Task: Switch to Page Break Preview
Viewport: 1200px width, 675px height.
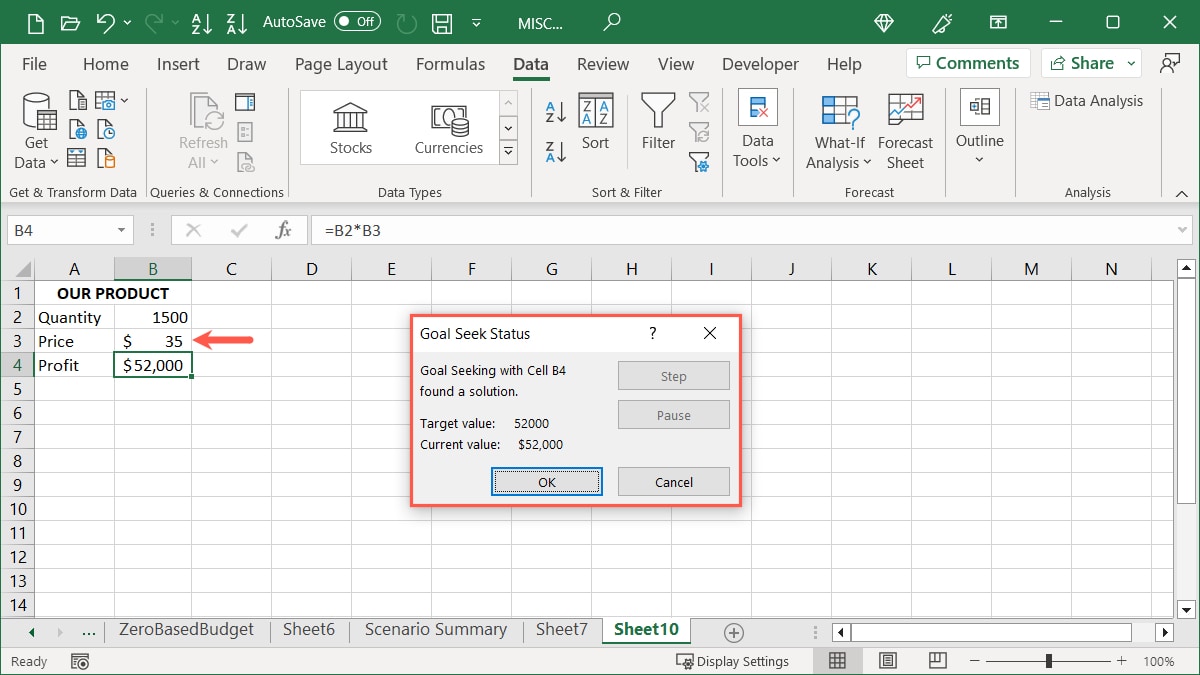Action: tap(937, 660)
